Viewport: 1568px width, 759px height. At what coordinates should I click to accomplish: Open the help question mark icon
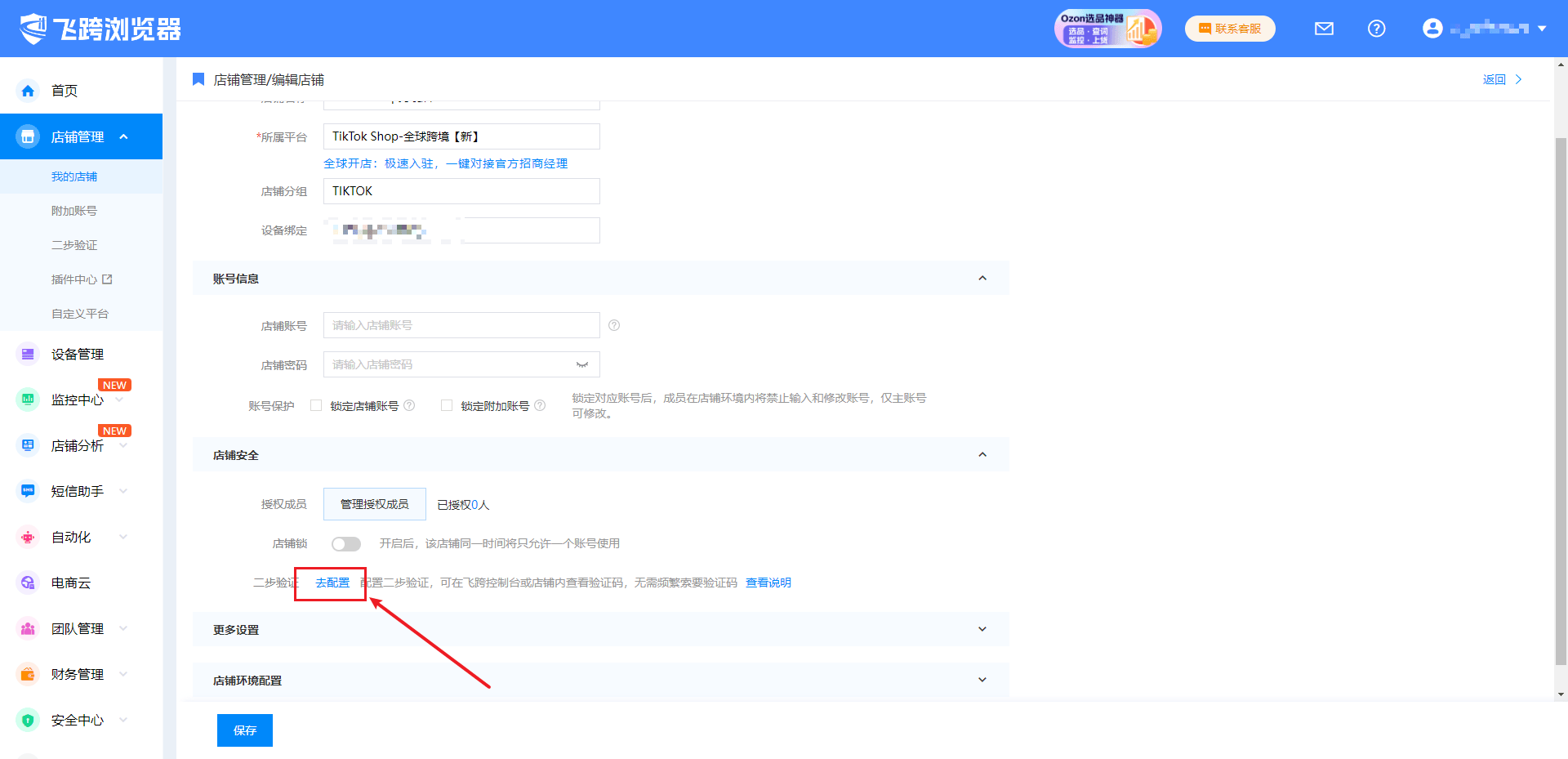point(1376,29)
